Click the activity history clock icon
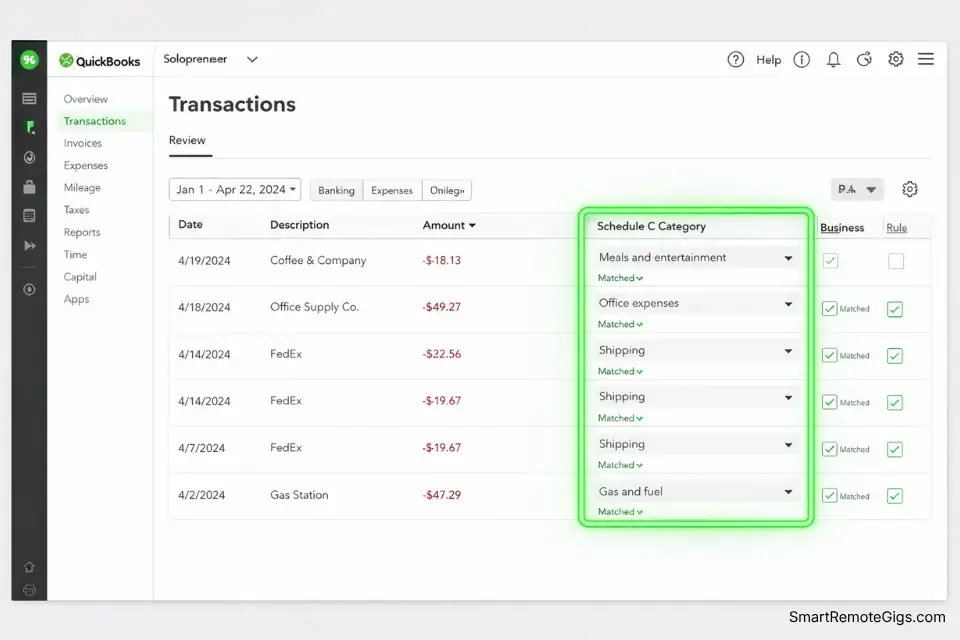Viewport: 960px width, 640px height. [x=864, y=59]
